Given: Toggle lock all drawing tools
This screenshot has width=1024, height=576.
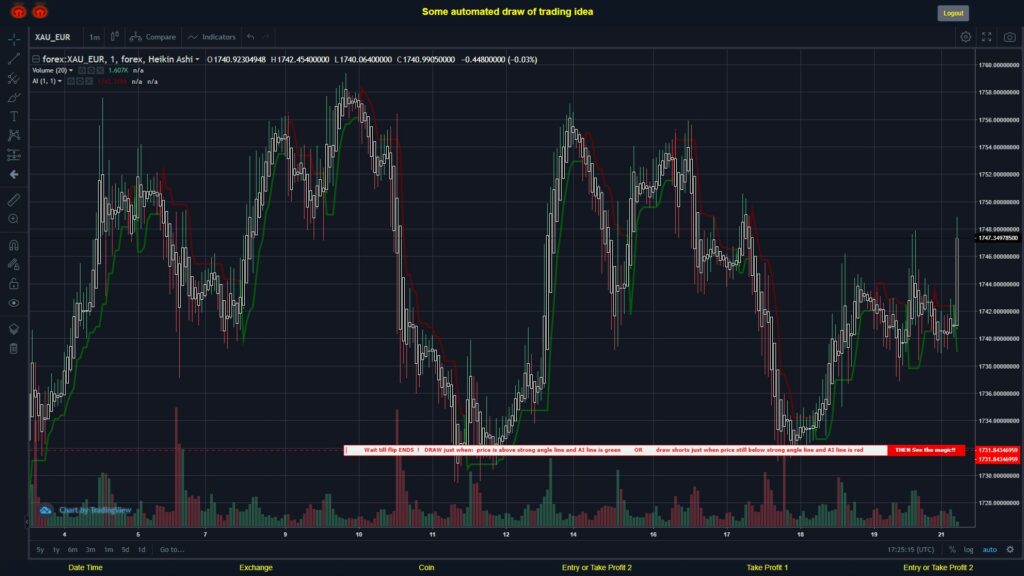Looking at the screenshot, I should [x=14, y=283].
